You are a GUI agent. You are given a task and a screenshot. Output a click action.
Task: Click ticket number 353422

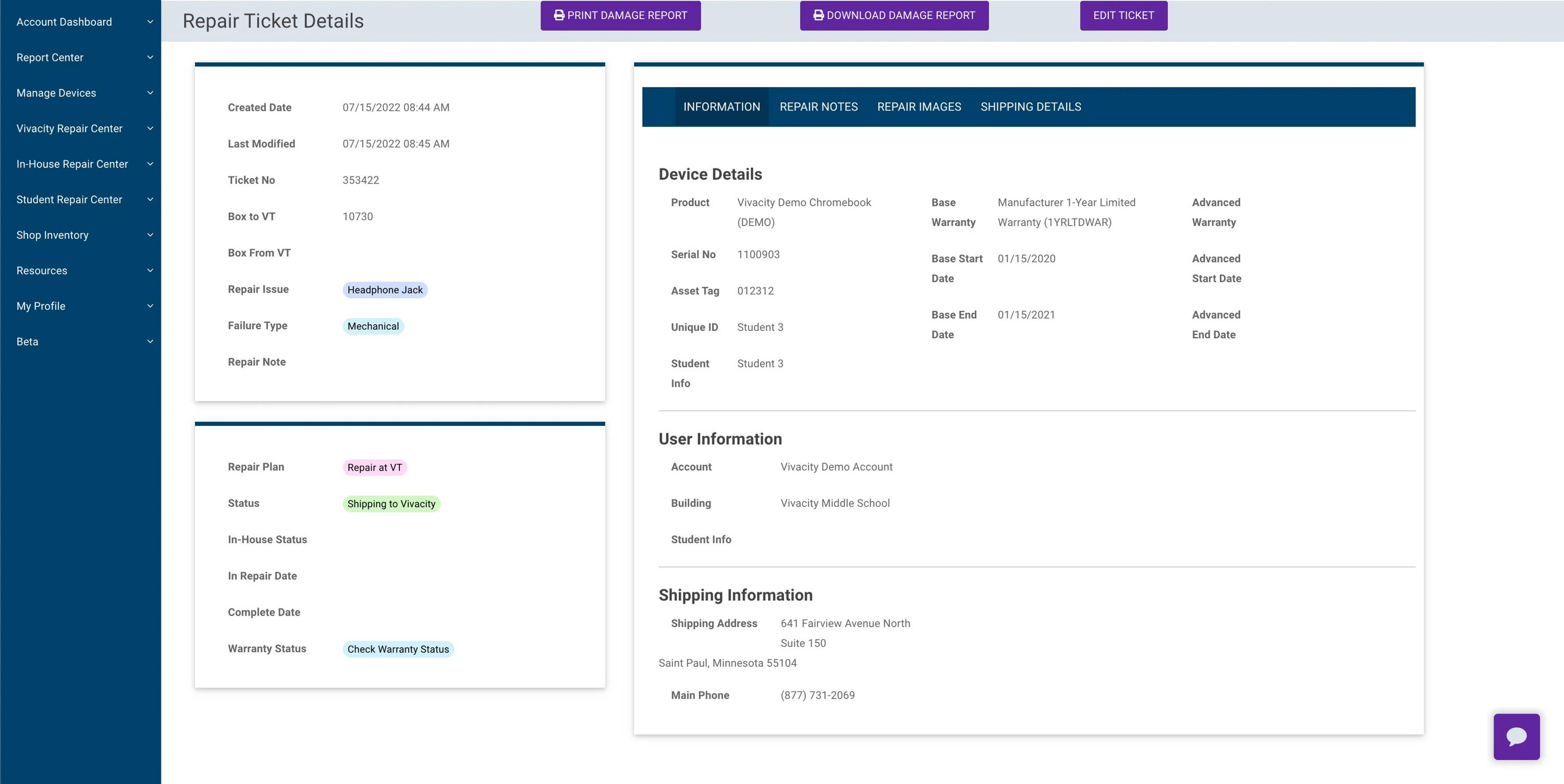pos(361,180)
